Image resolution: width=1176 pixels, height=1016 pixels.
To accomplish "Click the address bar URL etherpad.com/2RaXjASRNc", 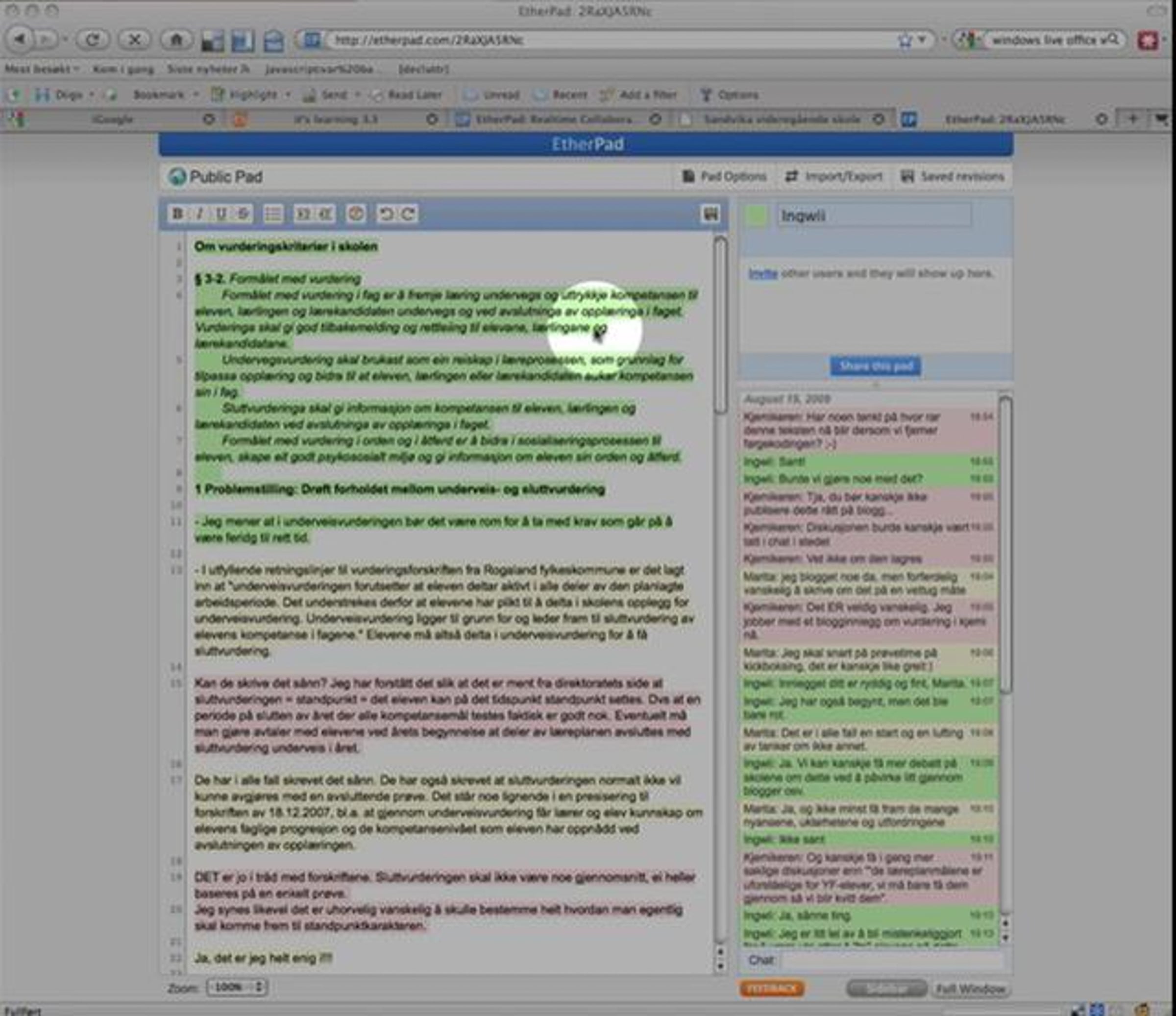I will pyautogui.click(x=429, y=40).
